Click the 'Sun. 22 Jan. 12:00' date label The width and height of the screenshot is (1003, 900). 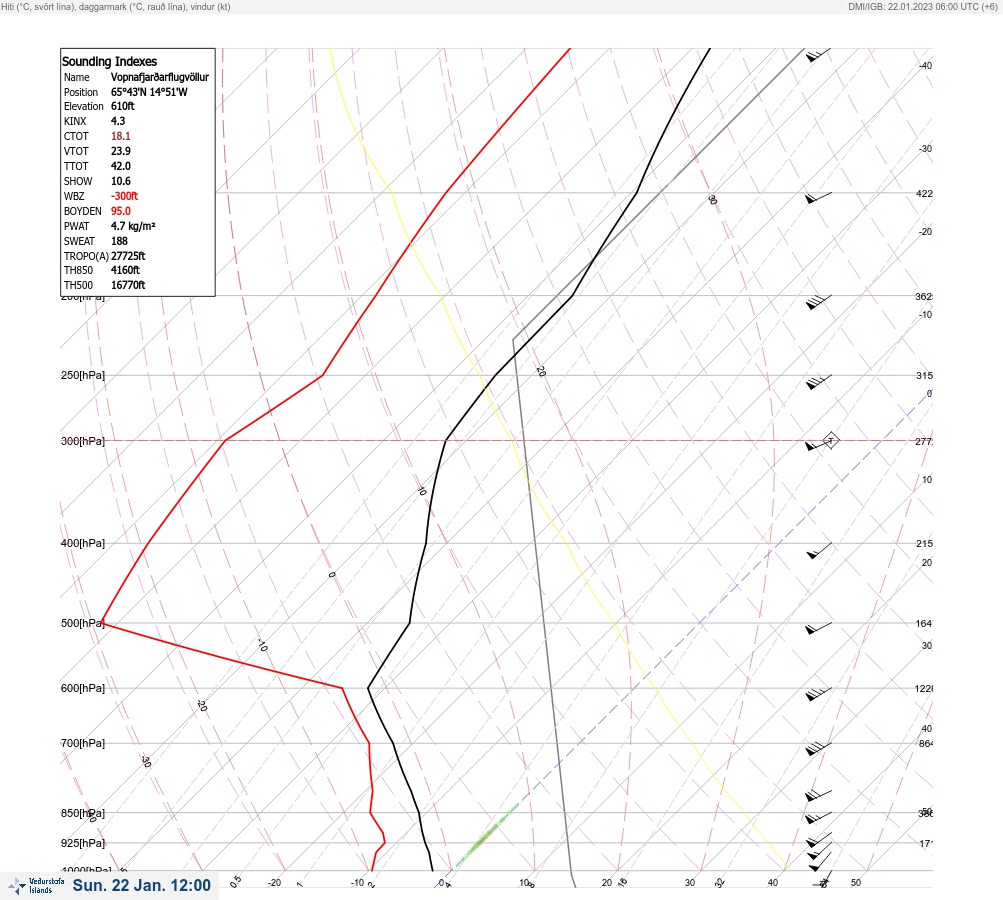tap(141, 885)
